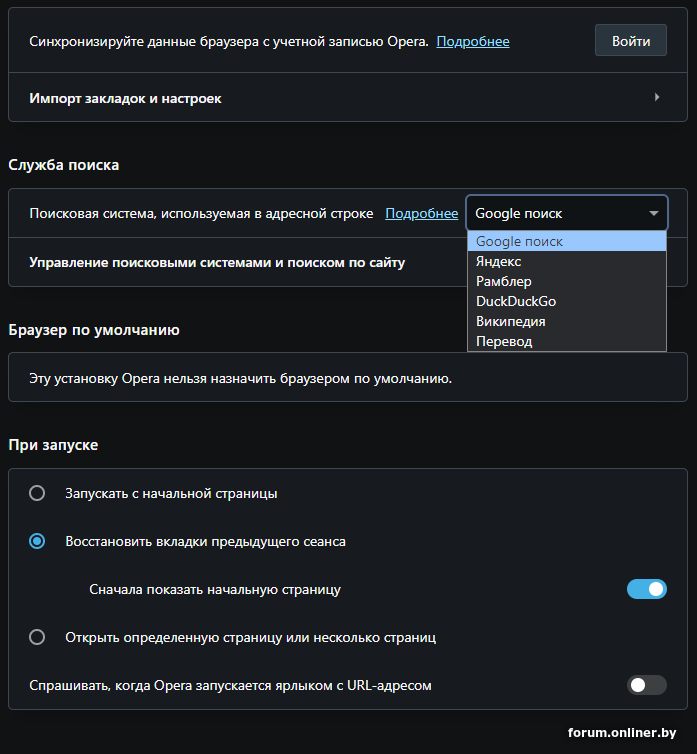This screenshot has width=697, height=754.
Task: Disable Сначала показать начальную страницу toggle
Action: point(646,589)
